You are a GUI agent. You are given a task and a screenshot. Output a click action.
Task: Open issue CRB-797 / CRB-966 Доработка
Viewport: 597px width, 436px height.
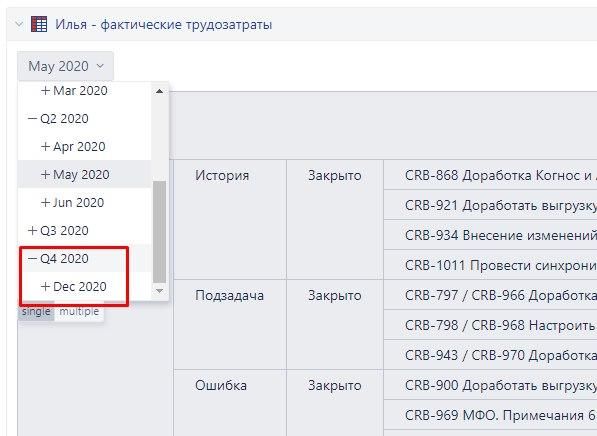point(501,295)
